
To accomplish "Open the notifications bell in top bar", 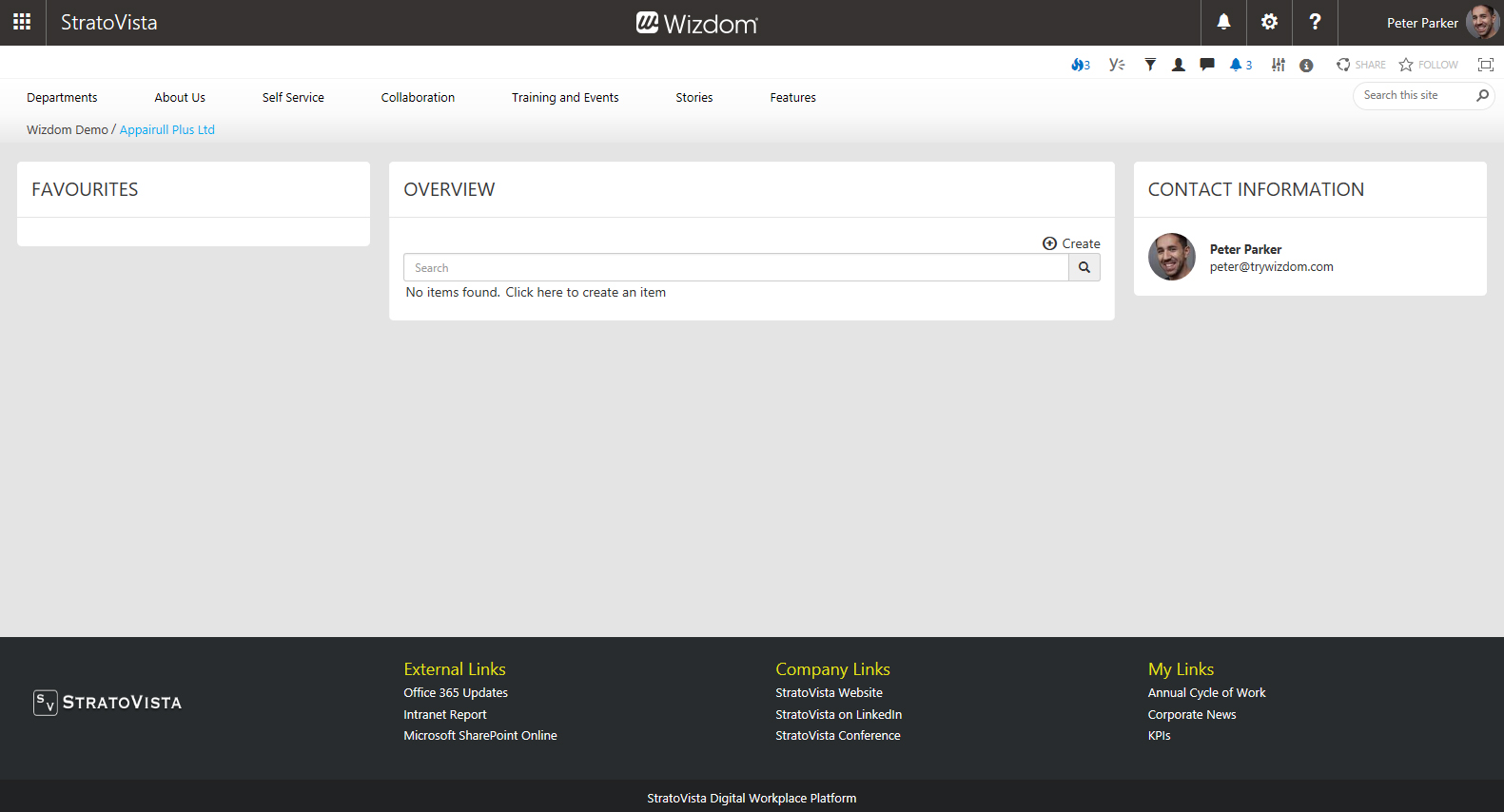I will point(1223,22).
